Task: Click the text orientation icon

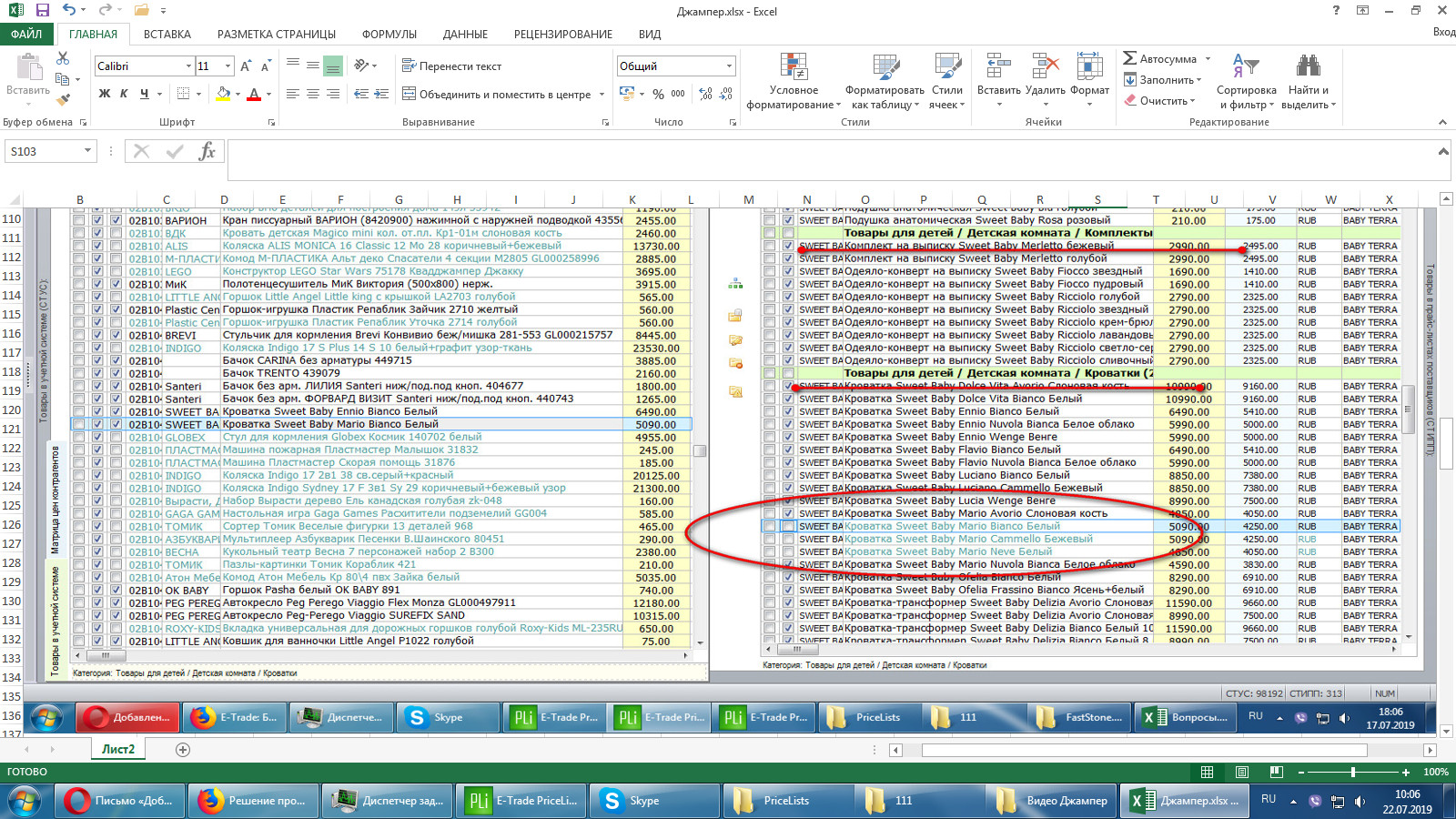Action: click(361, 66)
